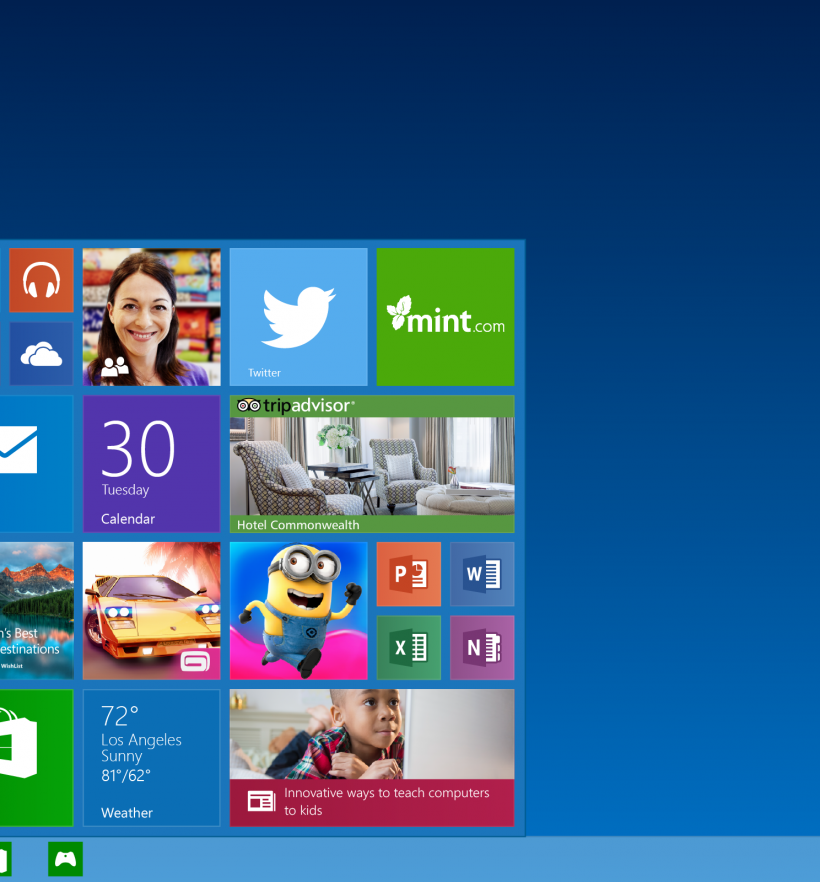Open the Music headphones tile
This screenshot has width=820, height=882.
(41, 280)
